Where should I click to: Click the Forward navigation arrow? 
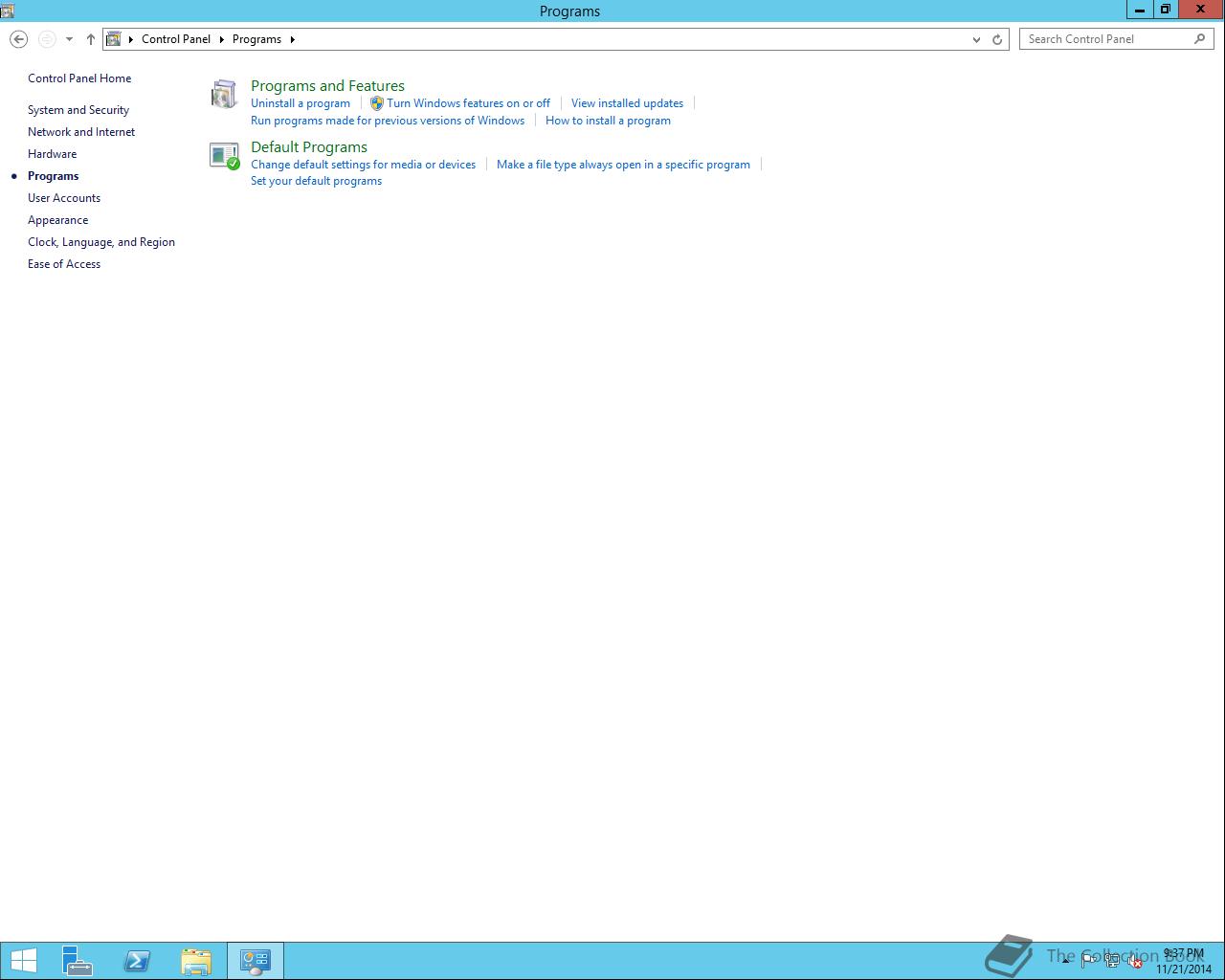click(x=46, y=39)
